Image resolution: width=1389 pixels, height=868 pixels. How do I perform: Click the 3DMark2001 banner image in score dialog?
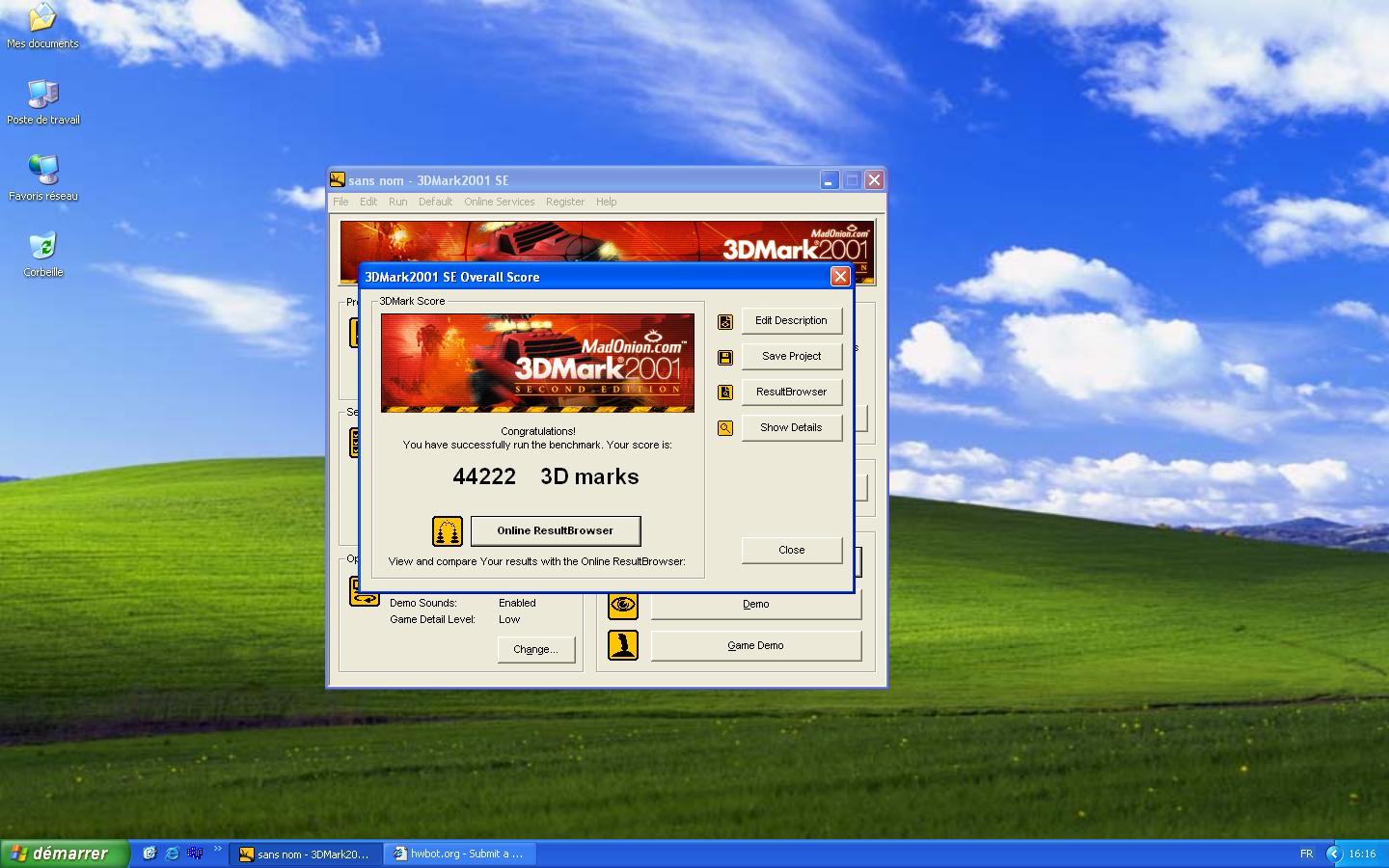click(537, 363)
